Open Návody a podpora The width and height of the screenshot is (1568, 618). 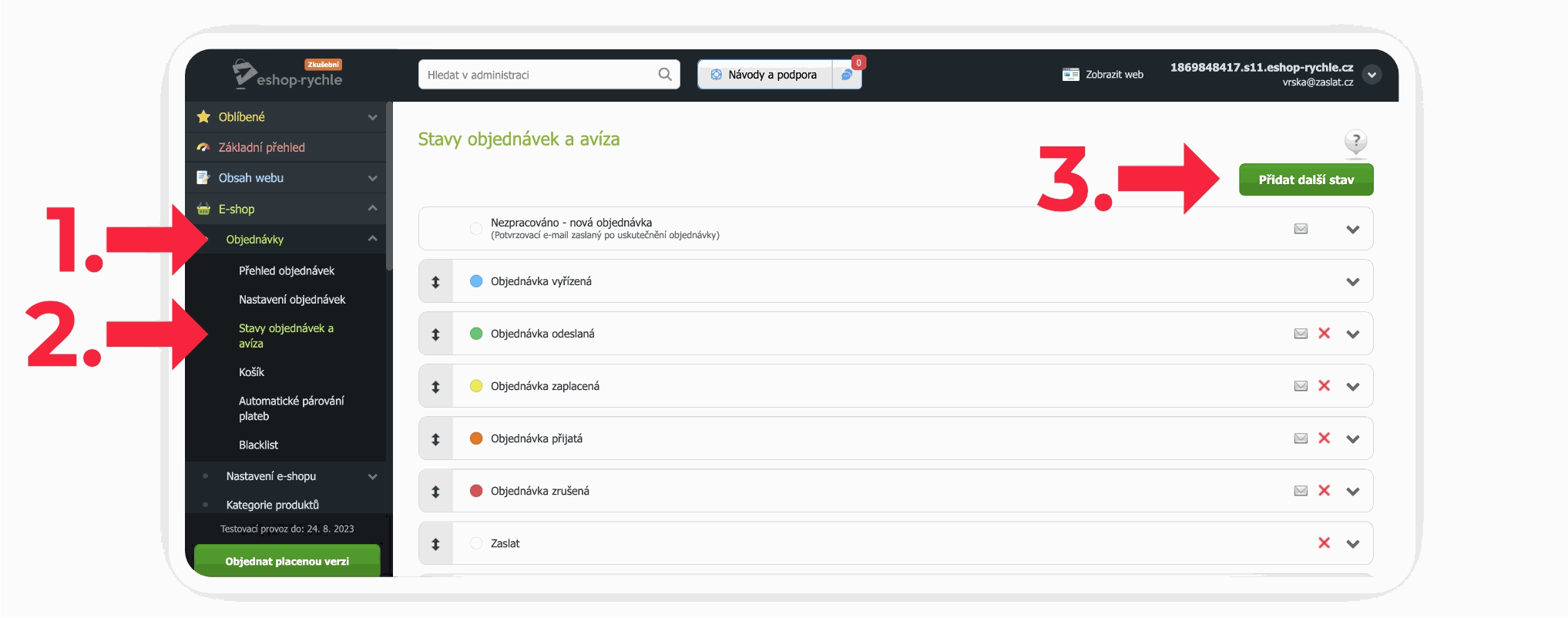[x=765, y=75]
